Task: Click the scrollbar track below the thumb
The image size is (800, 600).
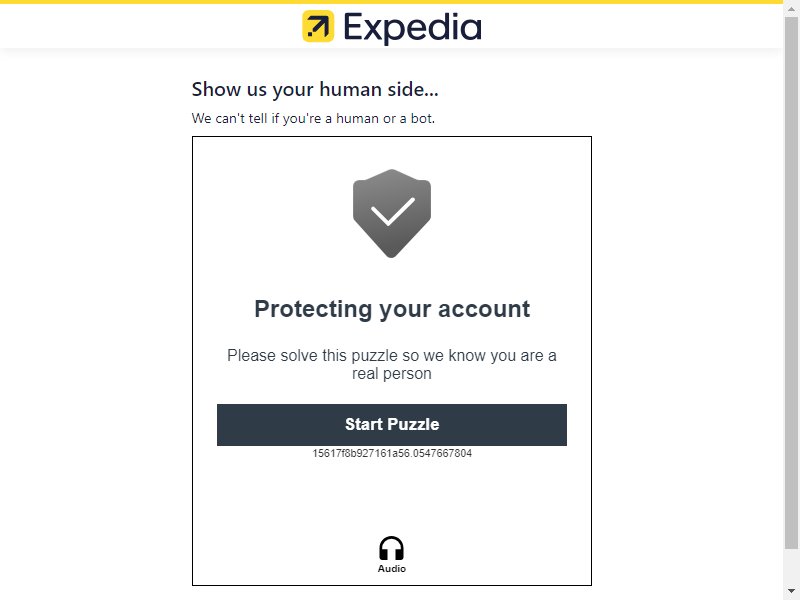Action: click(x=791, y=567)
